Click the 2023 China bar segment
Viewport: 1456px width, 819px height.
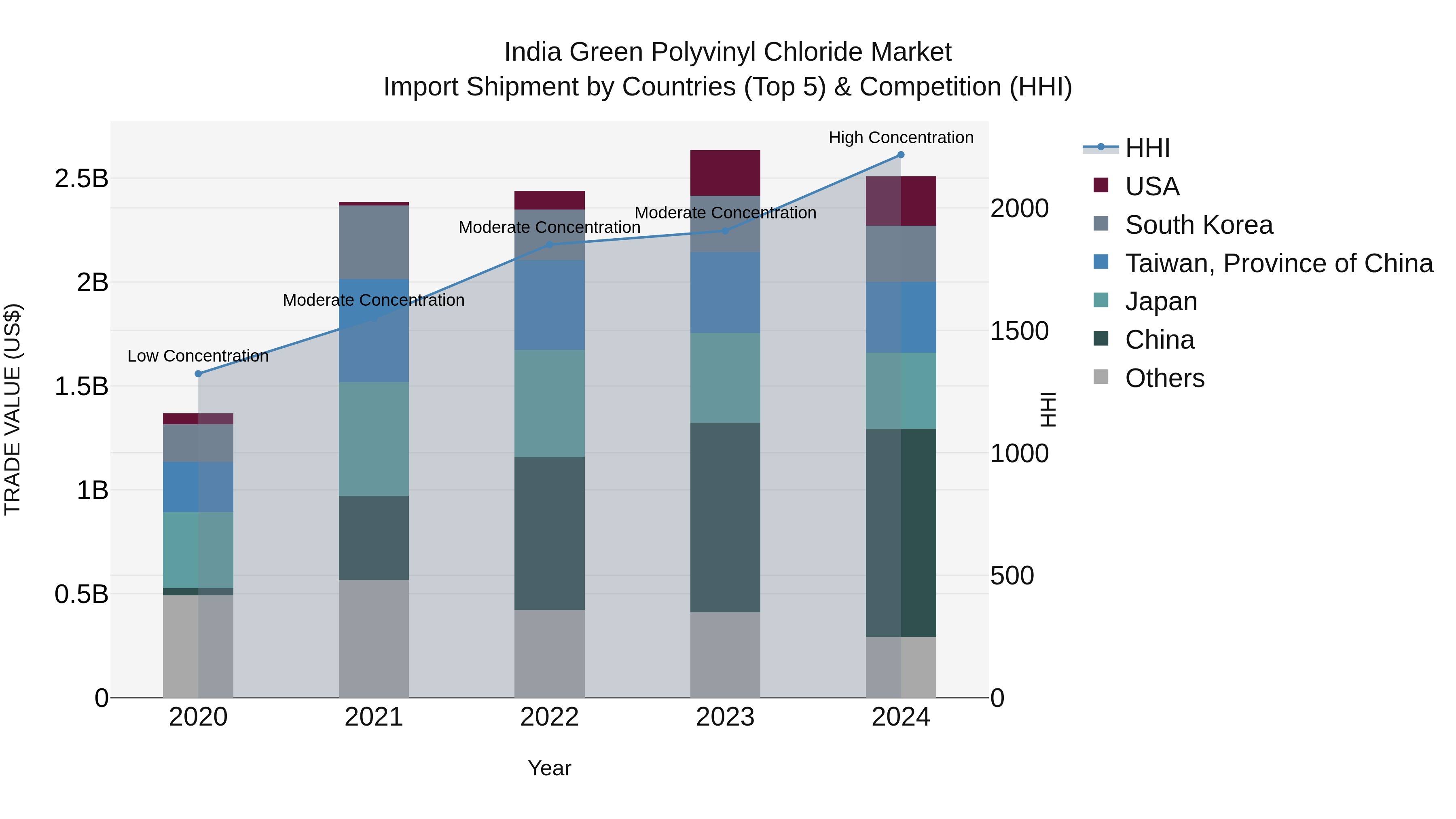coord(725,518)
